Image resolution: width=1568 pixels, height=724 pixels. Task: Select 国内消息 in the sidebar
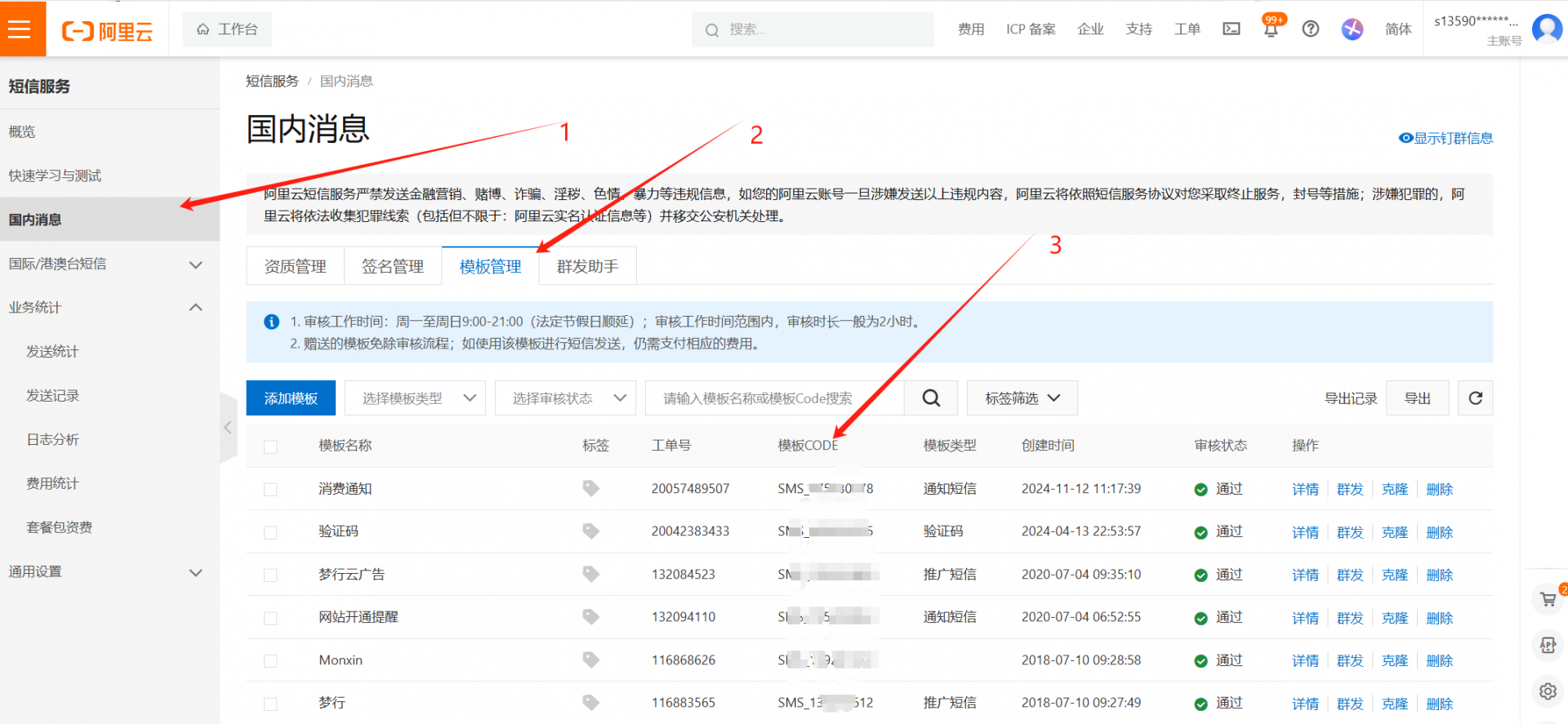click(x=109, y=220)
